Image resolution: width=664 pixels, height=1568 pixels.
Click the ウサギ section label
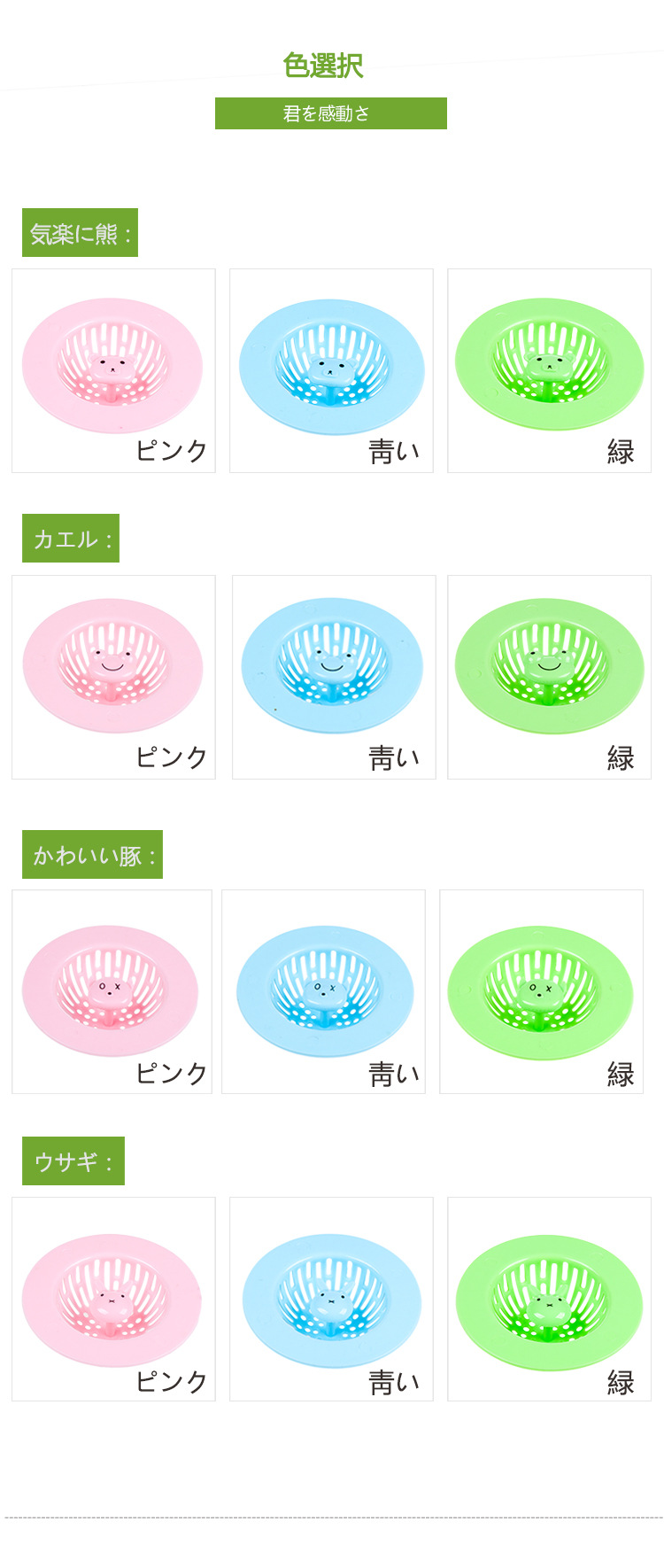(x=73, y=1161)
